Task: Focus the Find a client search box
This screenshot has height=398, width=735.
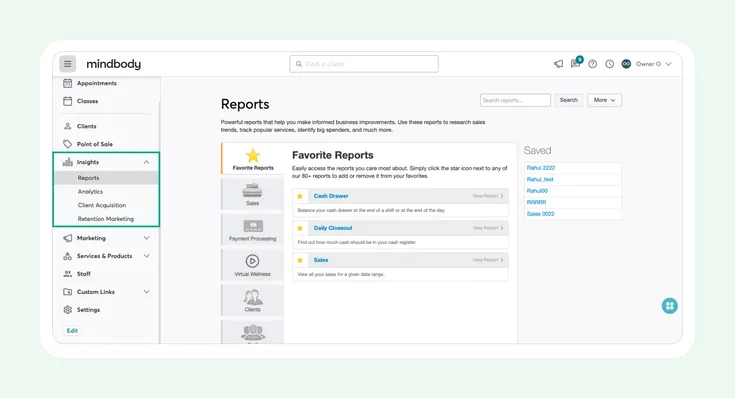Action: coord(364,64)
